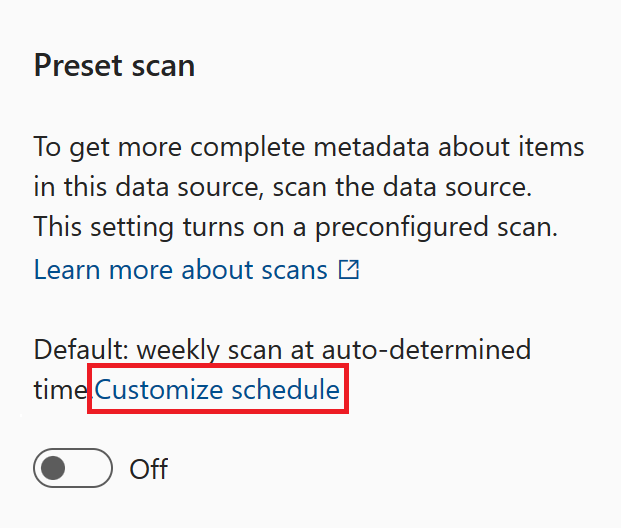
Task: Click the red-highlighted Customize schedule text
Action: point(217,389)
